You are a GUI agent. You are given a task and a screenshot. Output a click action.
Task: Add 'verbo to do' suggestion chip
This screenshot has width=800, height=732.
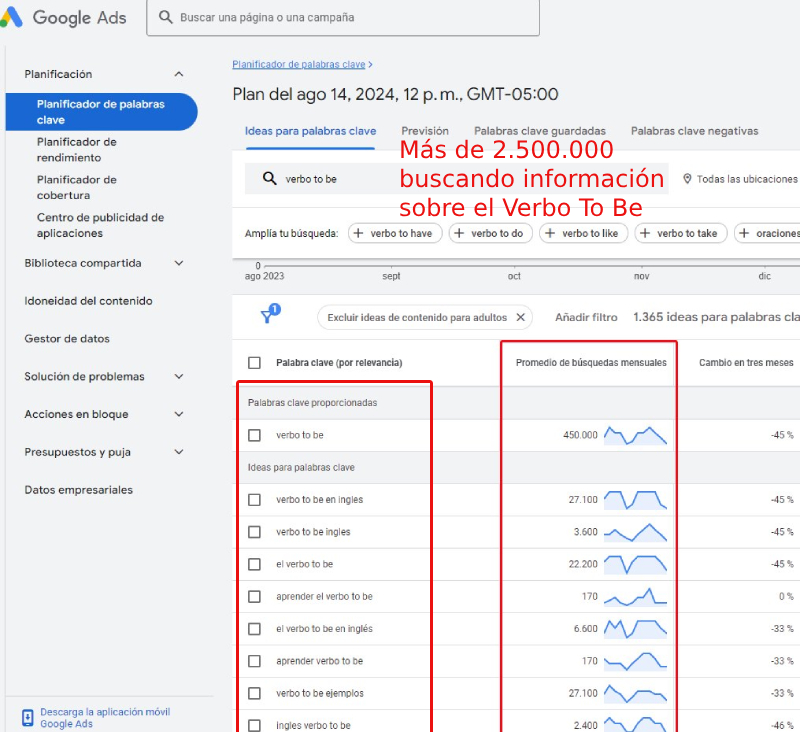(490, 233)
